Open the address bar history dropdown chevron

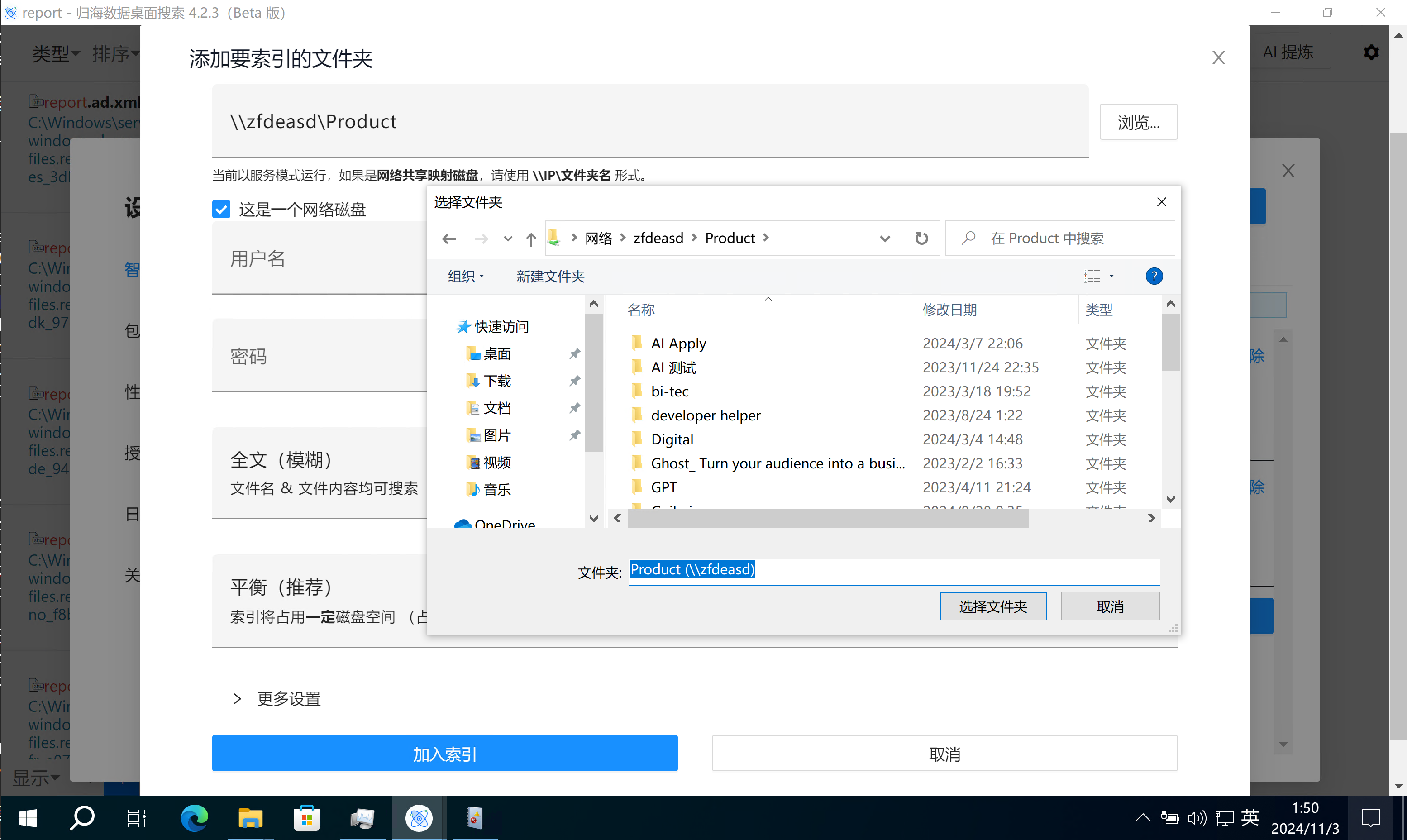point(885,239)
